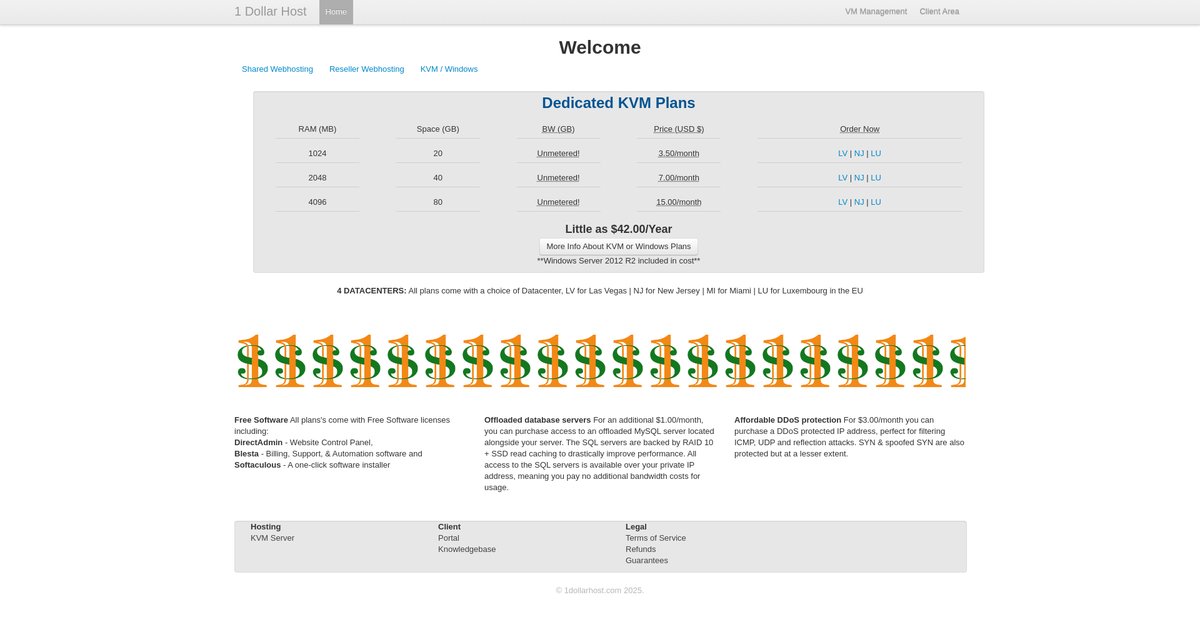
Task: Click the RAM (MB) column header
Action: (x=317, y=129)
